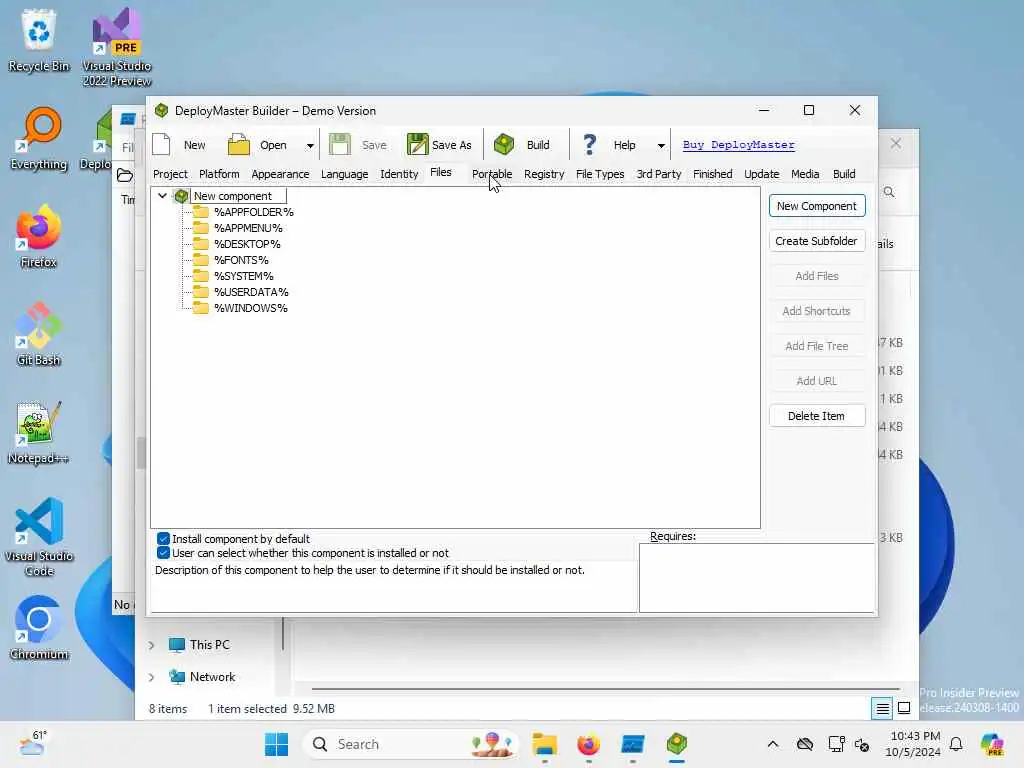Switch to the Portable tab
This screenshot has height=768, width=1024.
(x=492, y=174)
